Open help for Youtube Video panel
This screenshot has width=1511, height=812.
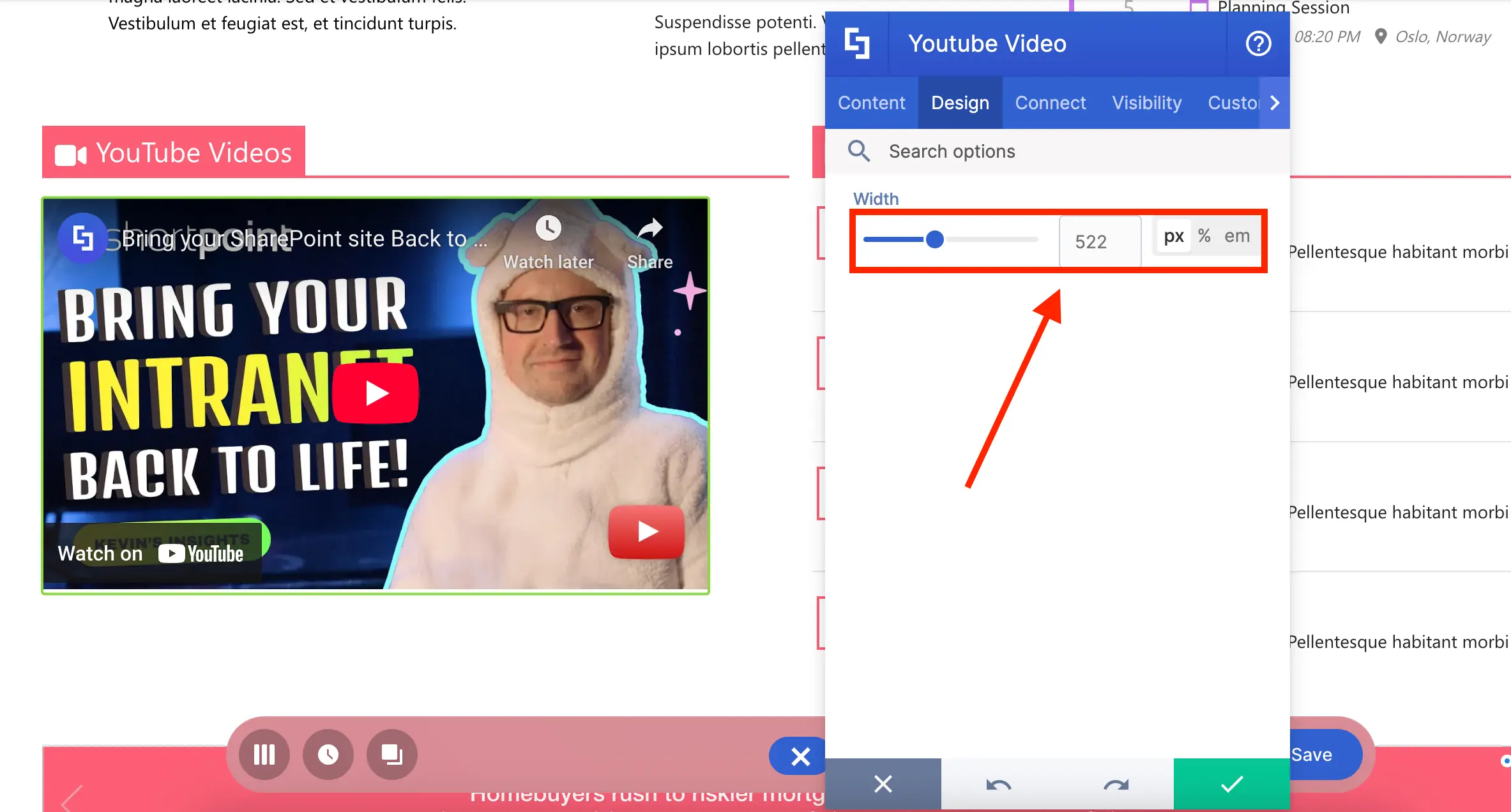(1258, 43)
